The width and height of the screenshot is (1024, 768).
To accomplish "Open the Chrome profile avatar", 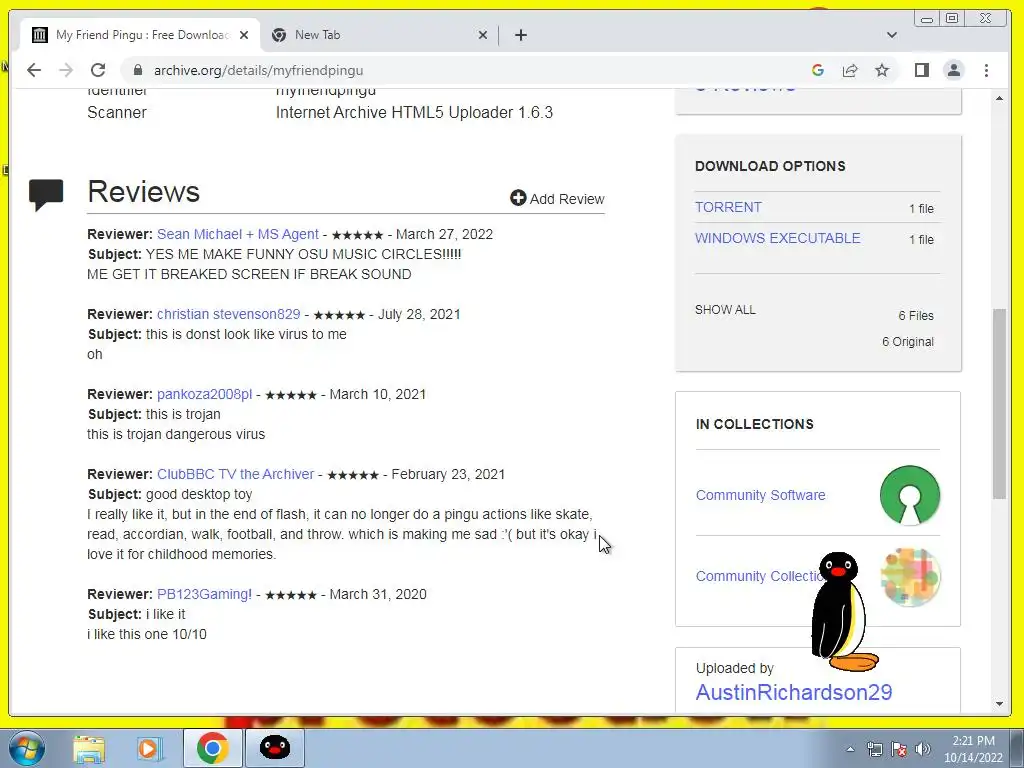I will [x=954, y=70].
